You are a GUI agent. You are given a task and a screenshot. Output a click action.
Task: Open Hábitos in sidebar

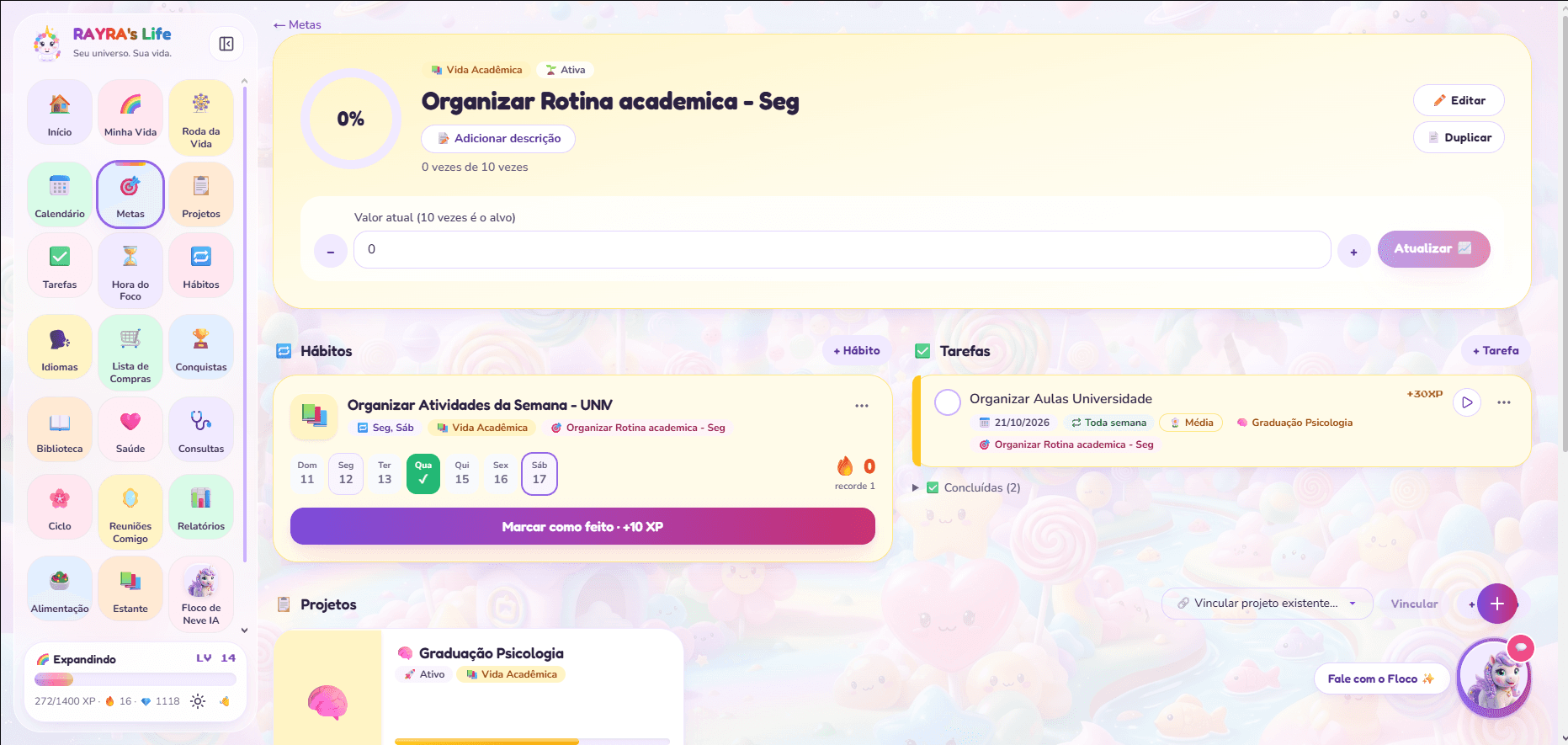(x=201, y=265)
